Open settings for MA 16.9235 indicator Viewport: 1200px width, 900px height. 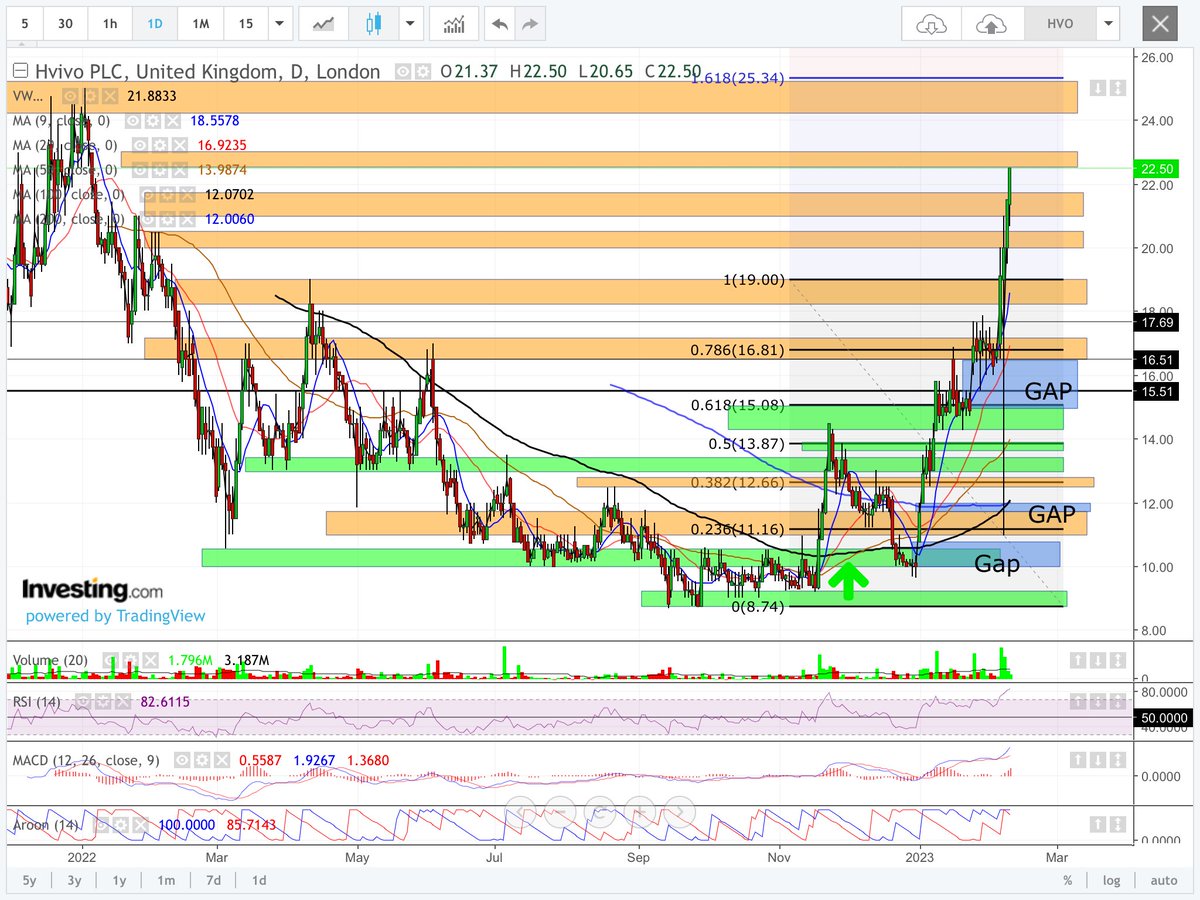[160, 145]
